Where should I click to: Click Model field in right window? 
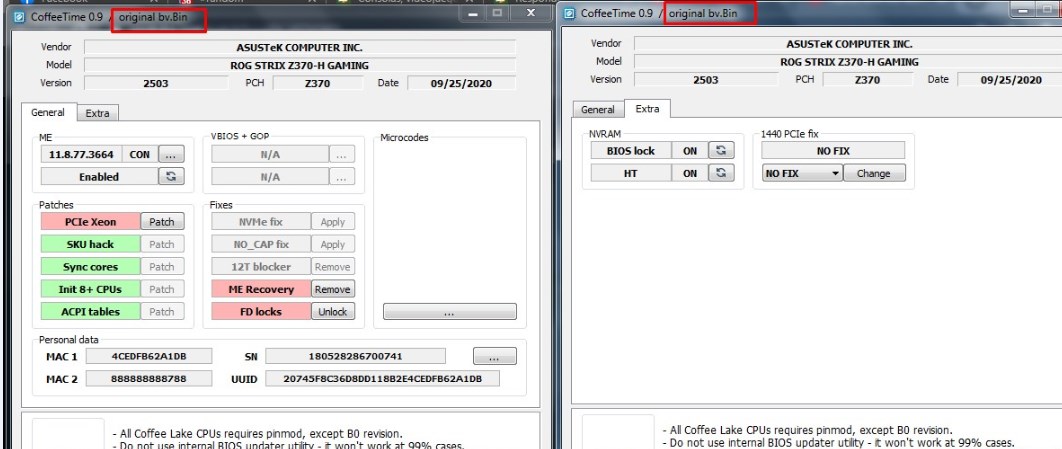849,61
